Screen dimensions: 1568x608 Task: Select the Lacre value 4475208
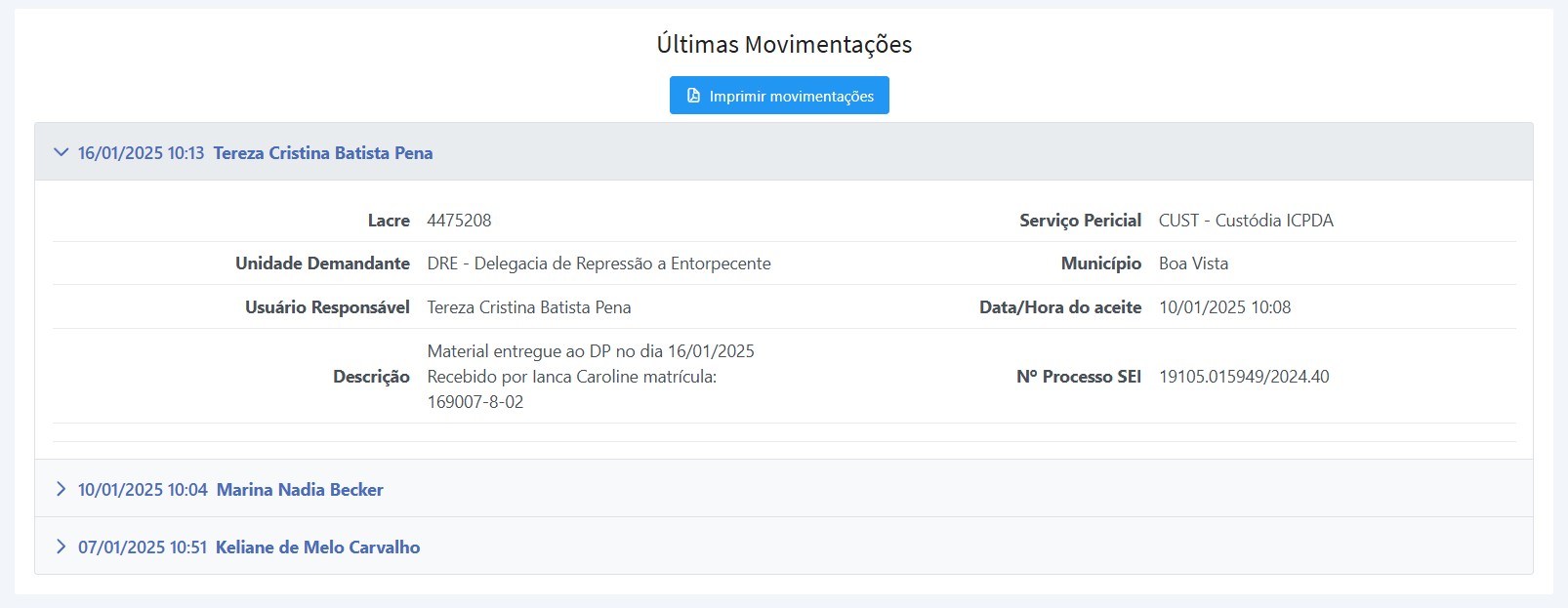(459, 221)
